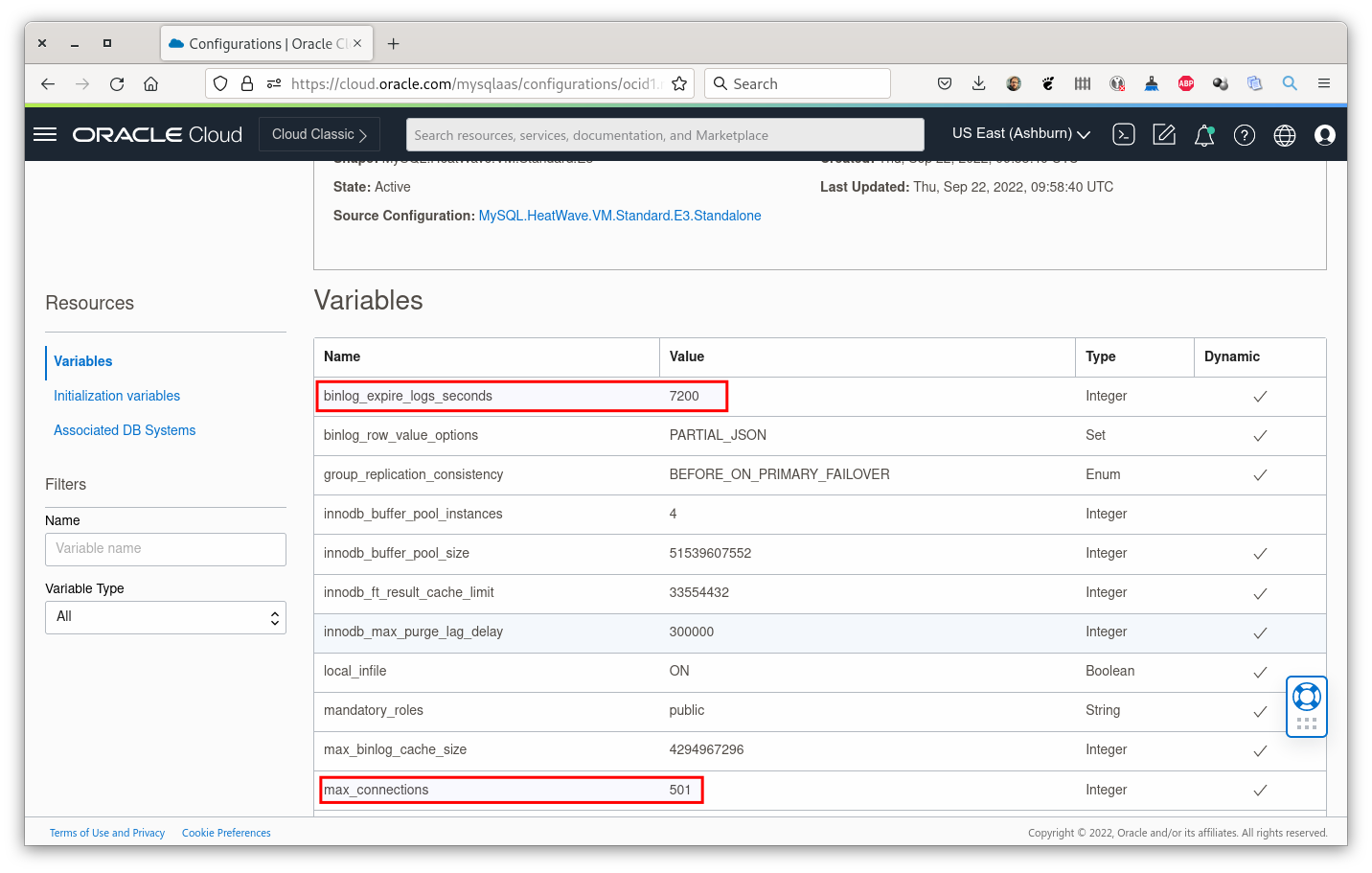
Task: Close the Configurations browser tab
Action: (x=357, y=43)
